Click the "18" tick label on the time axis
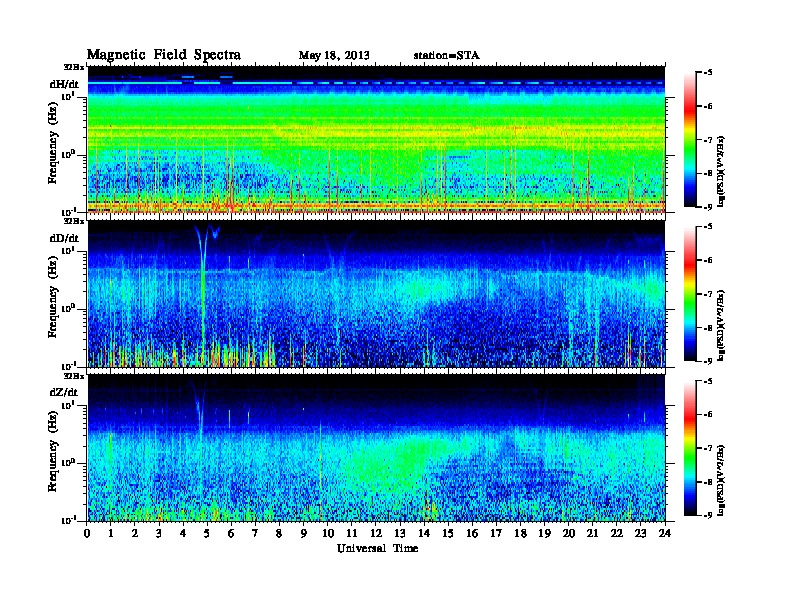This screenshot has height=612, width=792. (x=520, y=533)
